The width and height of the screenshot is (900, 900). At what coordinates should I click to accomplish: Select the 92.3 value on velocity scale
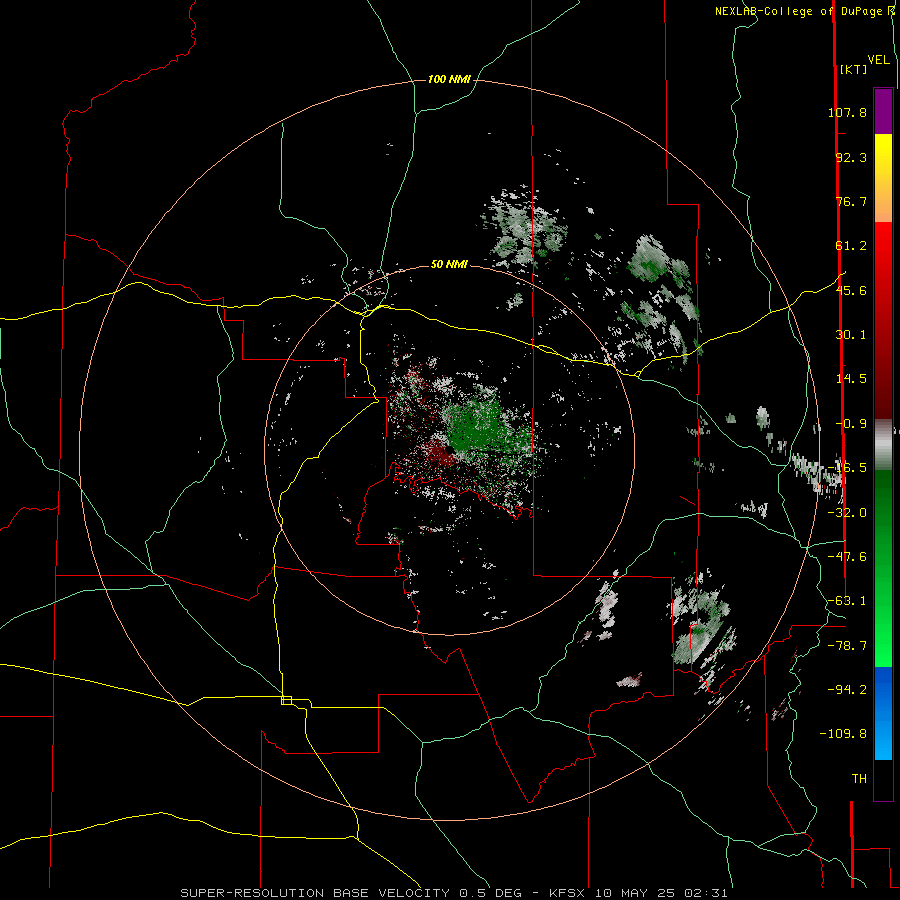tap(851, 157)
